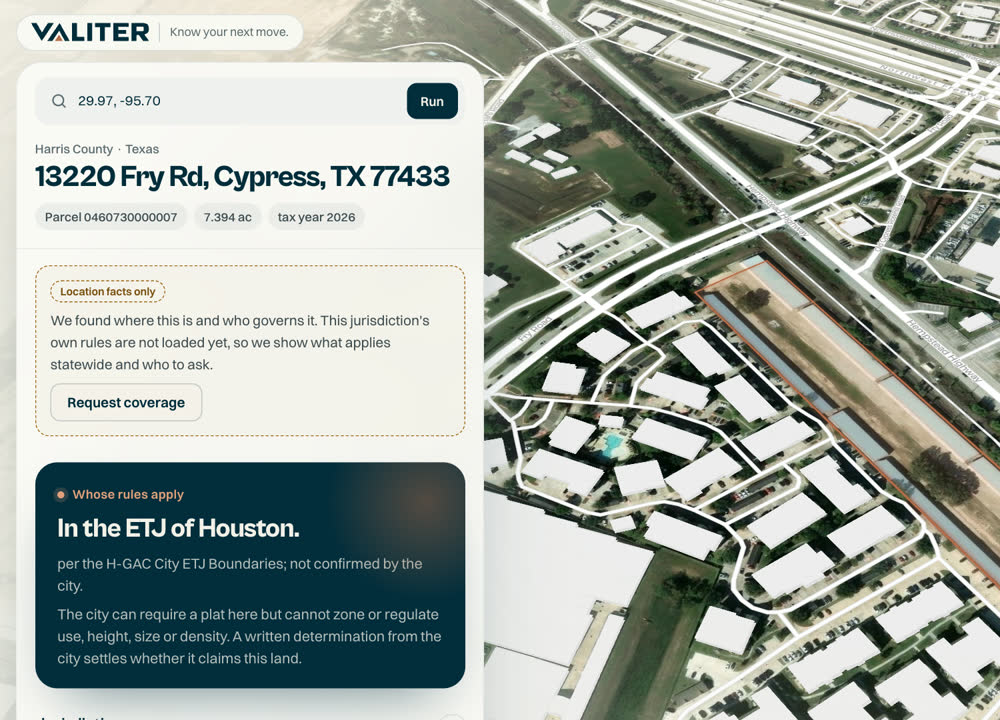Click the Fry Road label on the map
Viewport: 1000px width, 720px height.
pyautogui.click(x=534, y=330)
